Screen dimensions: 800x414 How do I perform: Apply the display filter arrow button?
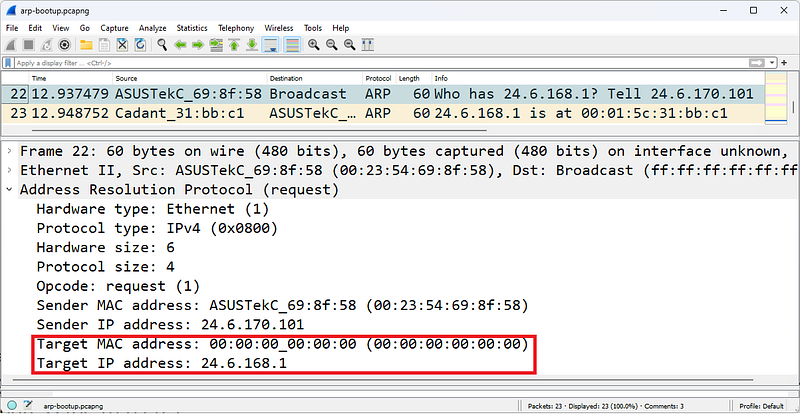757,63
